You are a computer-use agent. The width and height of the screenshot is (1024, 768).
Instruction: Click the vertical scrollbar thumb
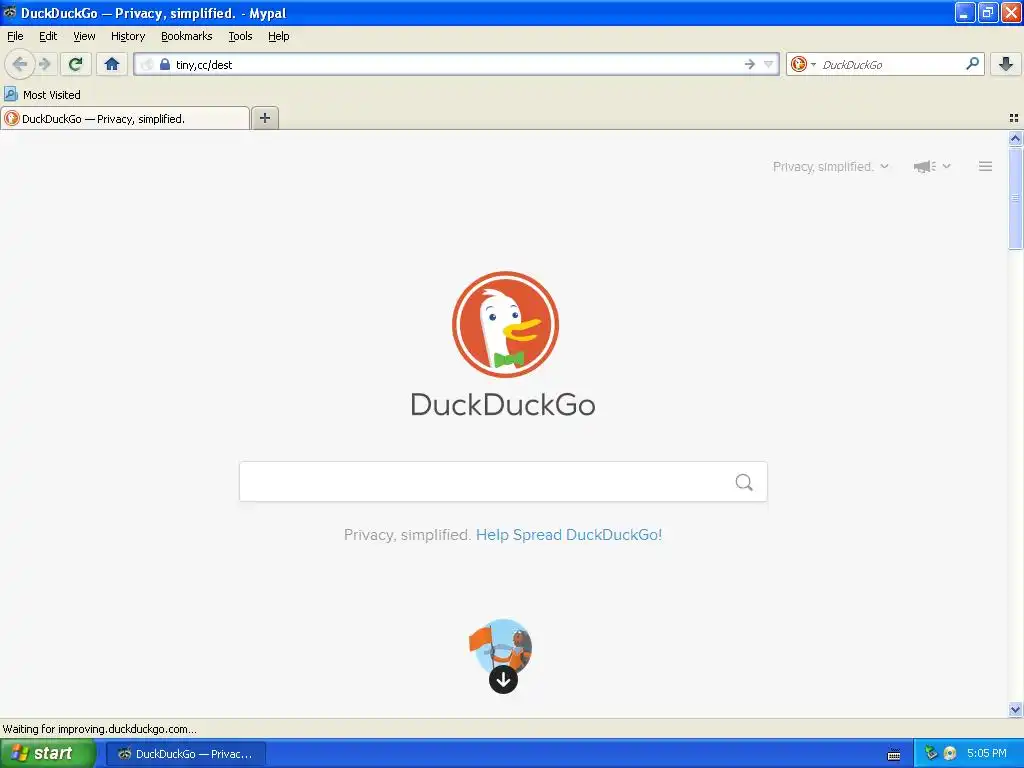tap(1015, 198)
